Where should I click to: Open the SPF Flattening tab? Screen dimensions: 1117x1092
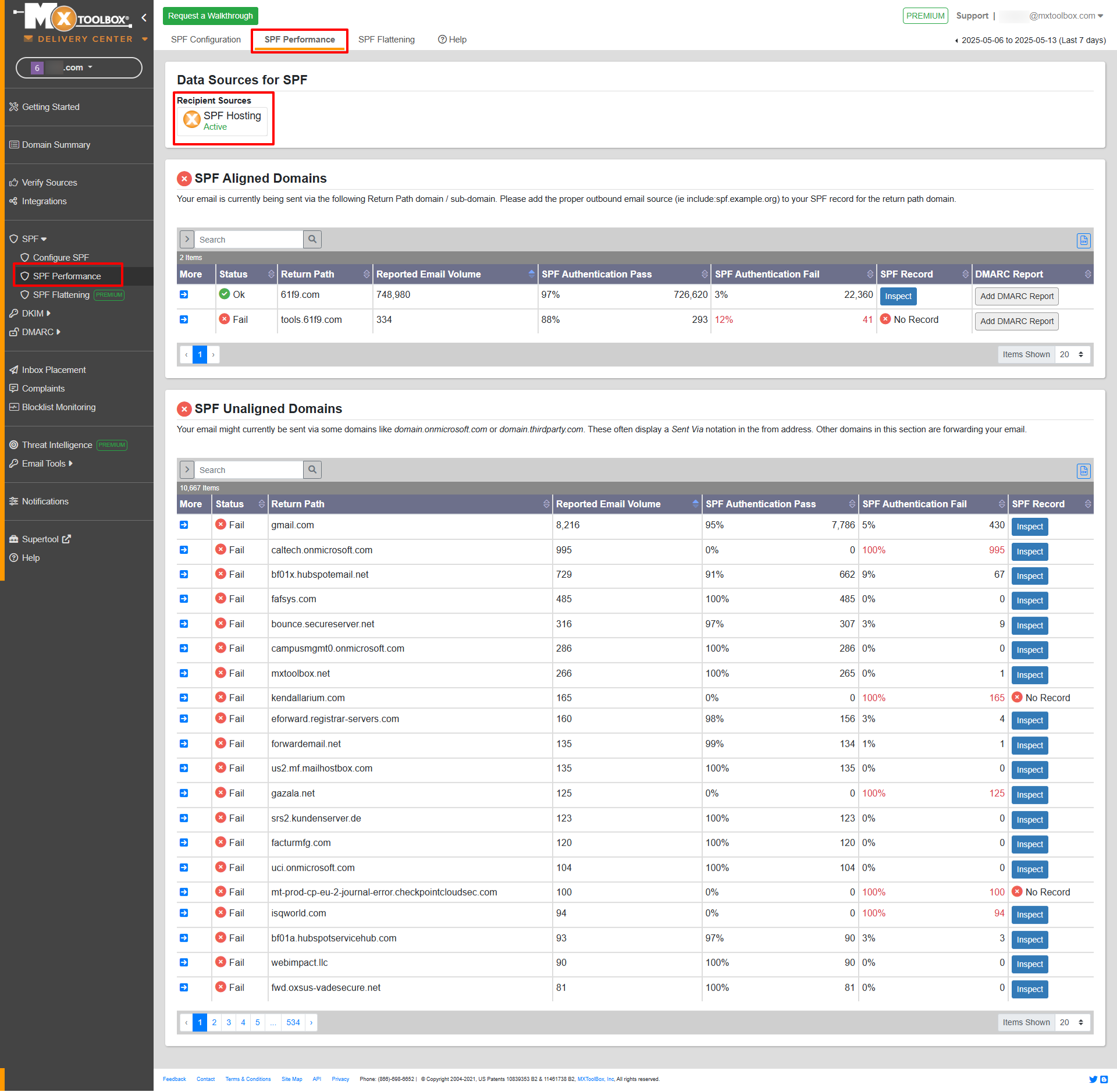point(386,39)
